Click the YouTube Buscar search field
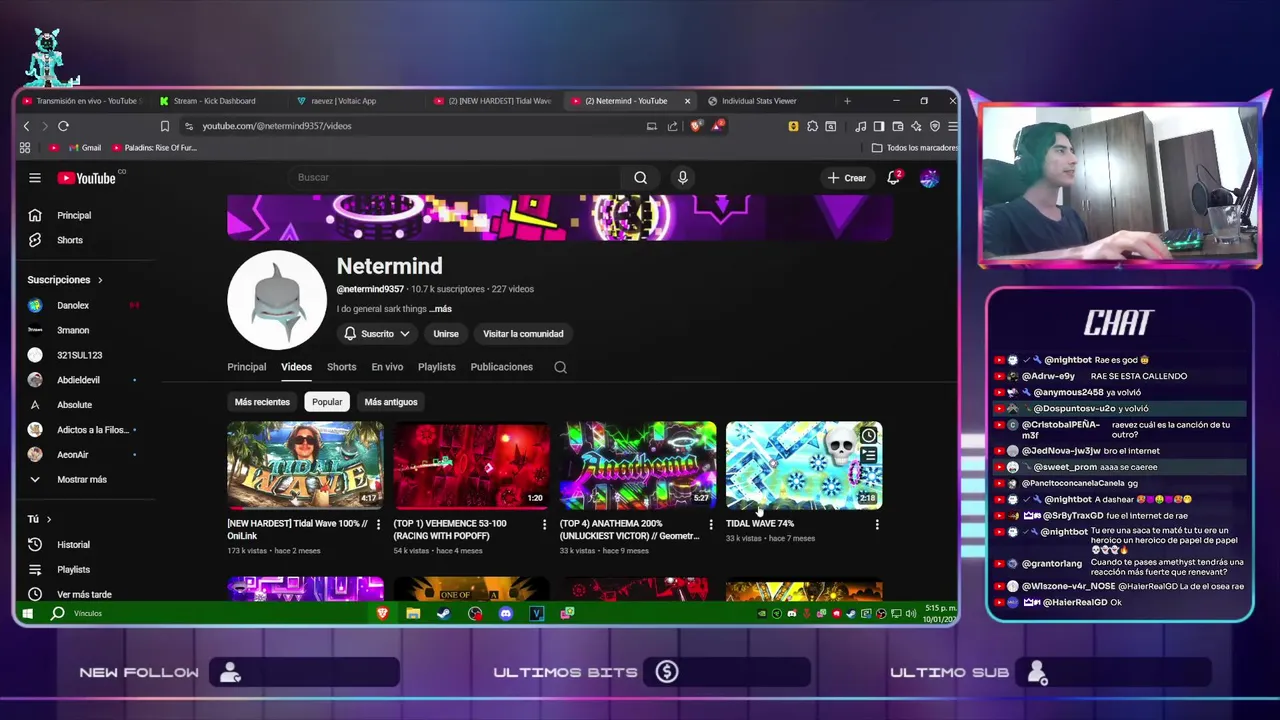This screenshot has width=1280, height=720. tap(456, 178)
